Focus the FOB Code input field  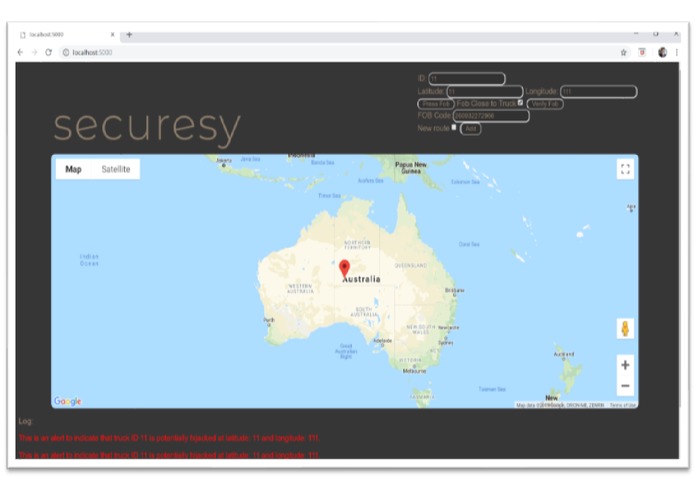click(491, 116)
